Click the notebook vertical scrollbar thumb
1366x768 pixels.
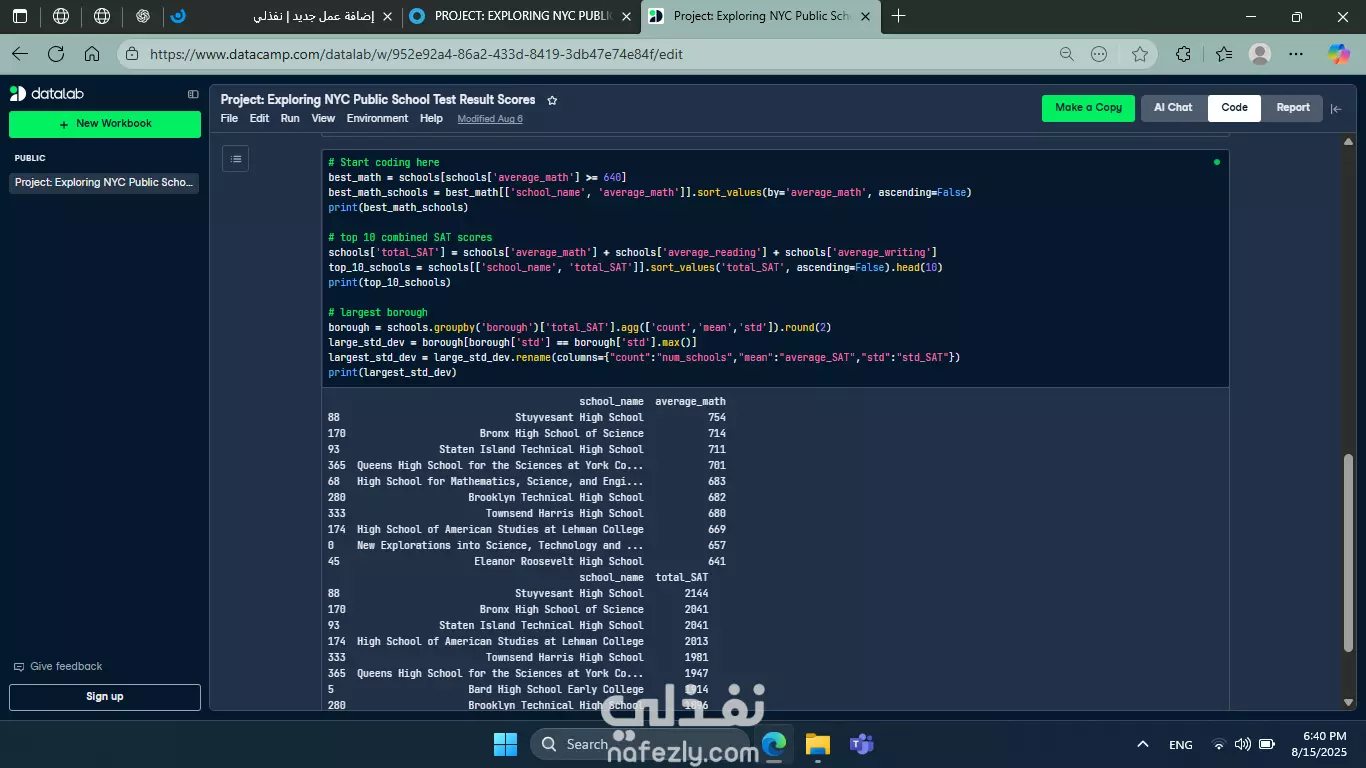[x=1348, y=552]
